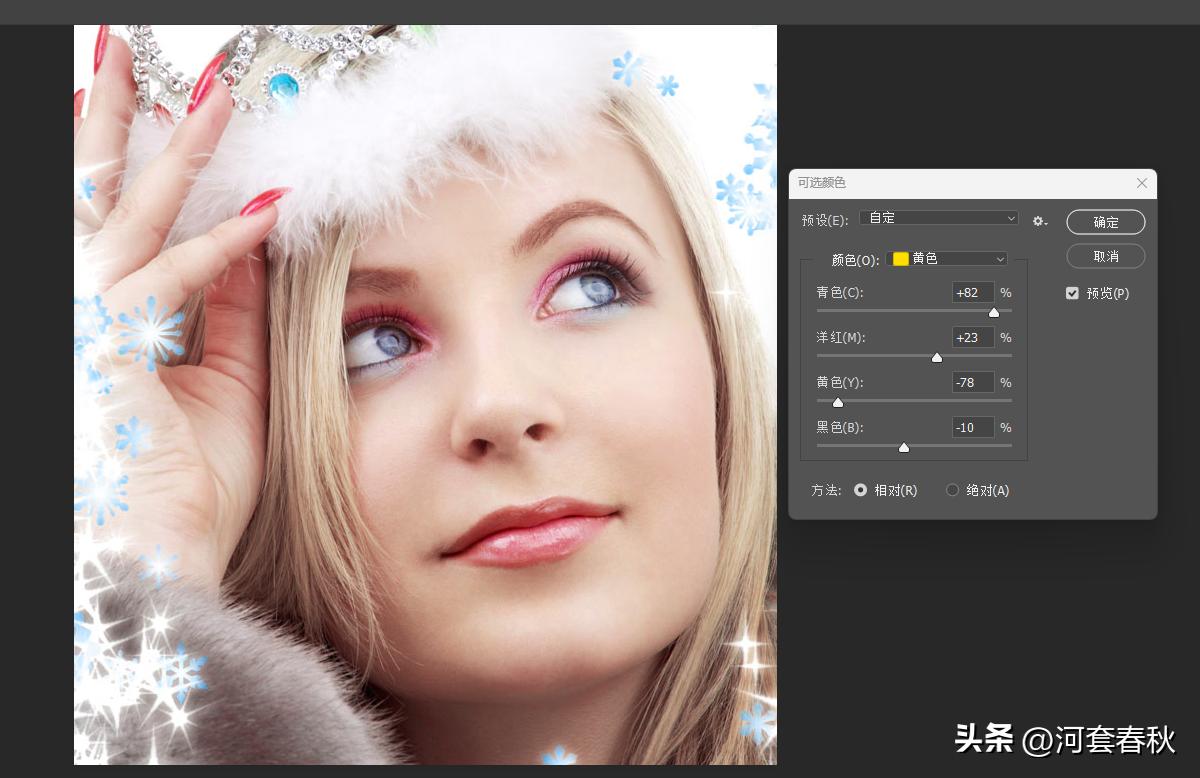Focus the 洋红 value field showing +23
Viewport: 1200px width, 778px height.
(x=972, y=337)
